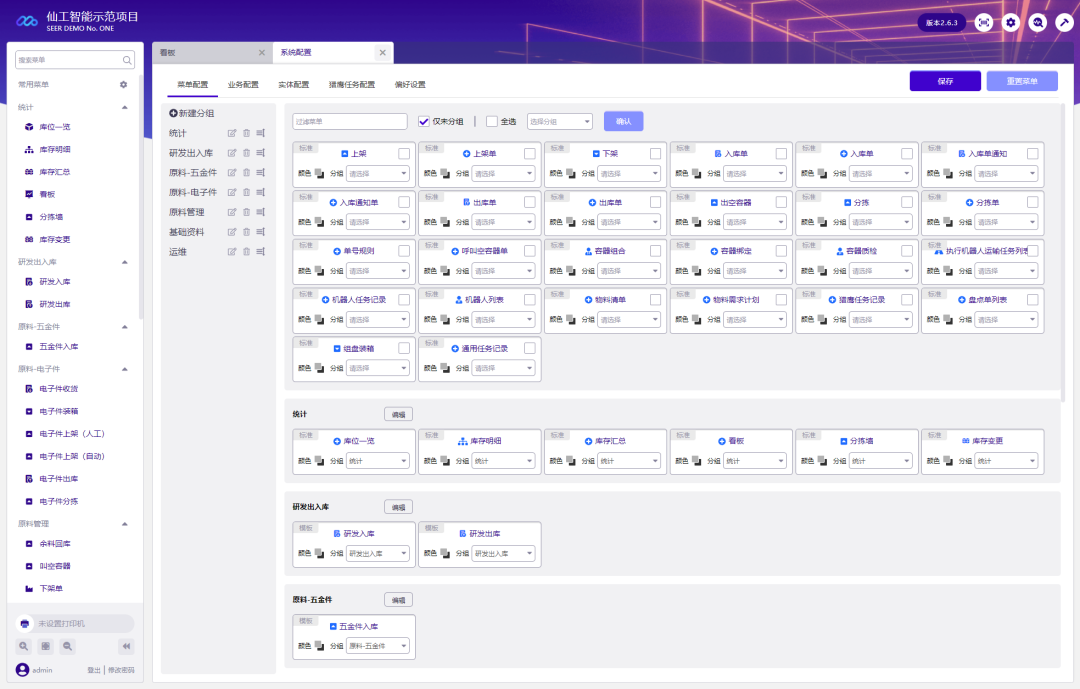Click the sort icon for 运维 group
The image size is (1080, 689).
(x=260, y=252)
